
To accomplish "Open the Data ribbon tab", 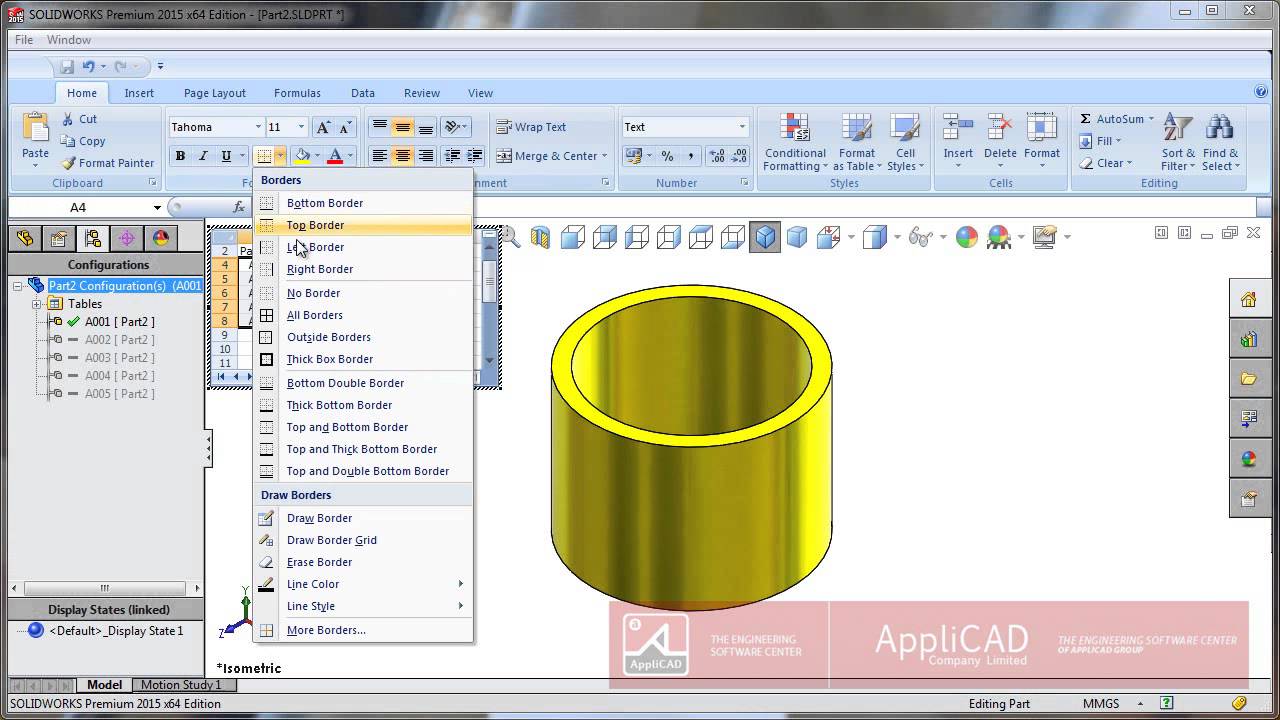I will [x=363, y=93].
